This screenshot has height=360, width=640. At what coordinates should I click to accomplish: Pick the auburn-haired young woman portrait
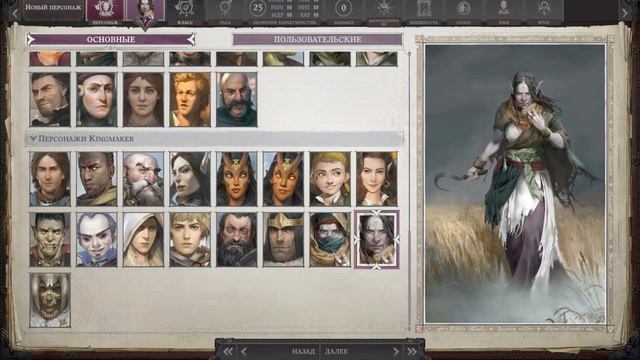coord(143,100)
